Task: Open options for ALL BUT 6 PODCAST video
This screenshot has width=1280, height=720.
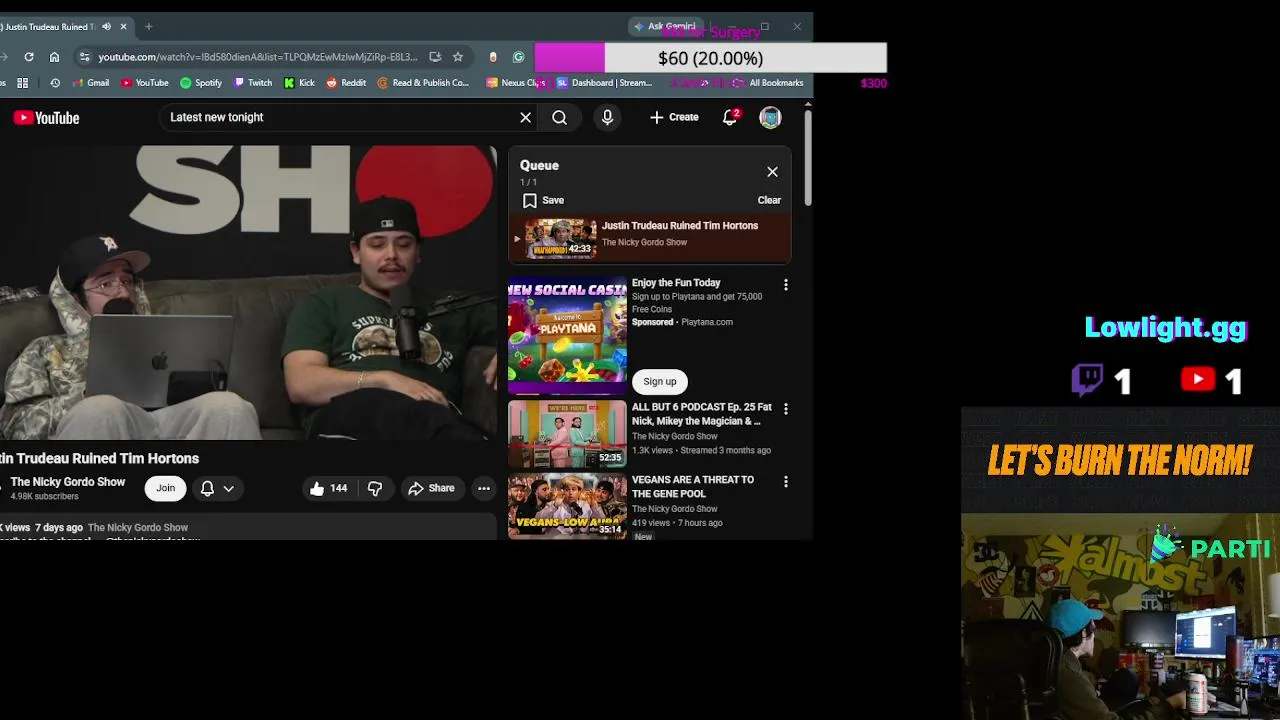Action: [x=786, y=409]
